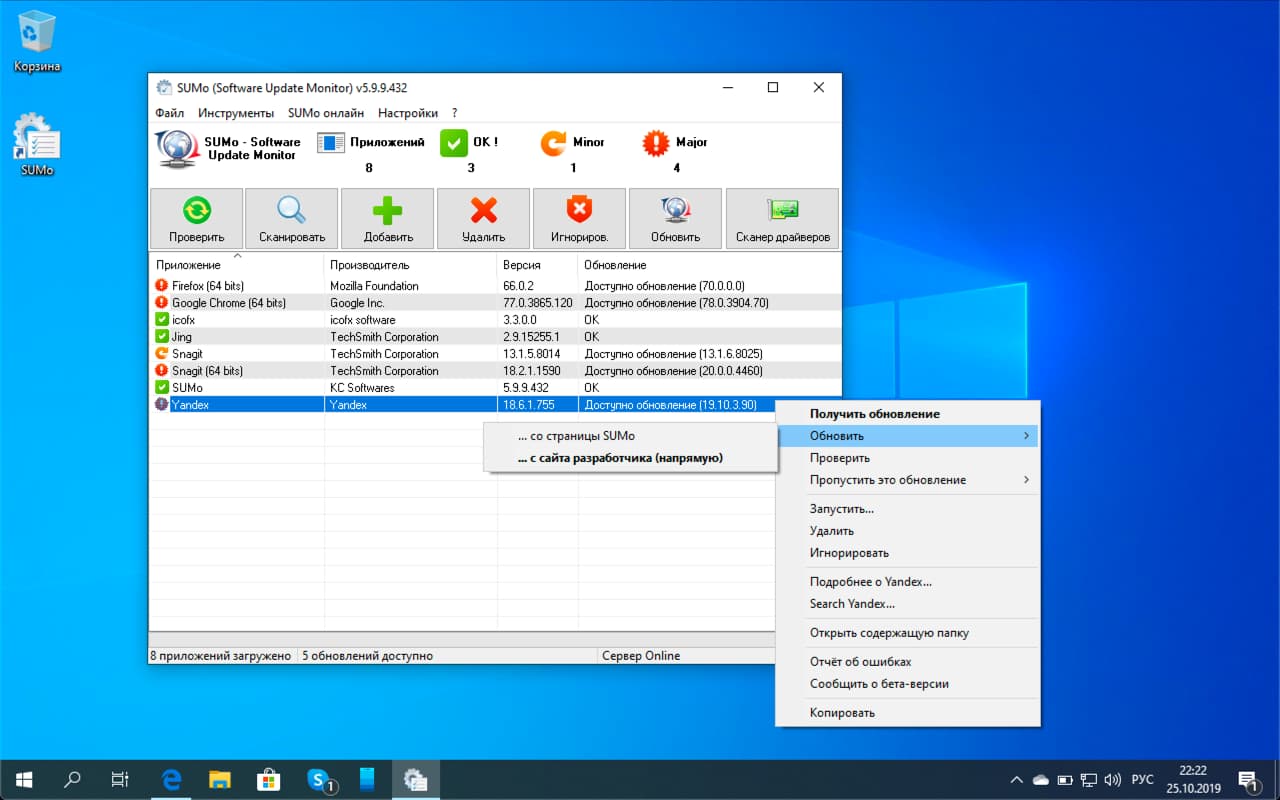The width and height of the screenshot is (1280, 800).
Task: Click the Проверить toolbar icon
Action: 197,218
